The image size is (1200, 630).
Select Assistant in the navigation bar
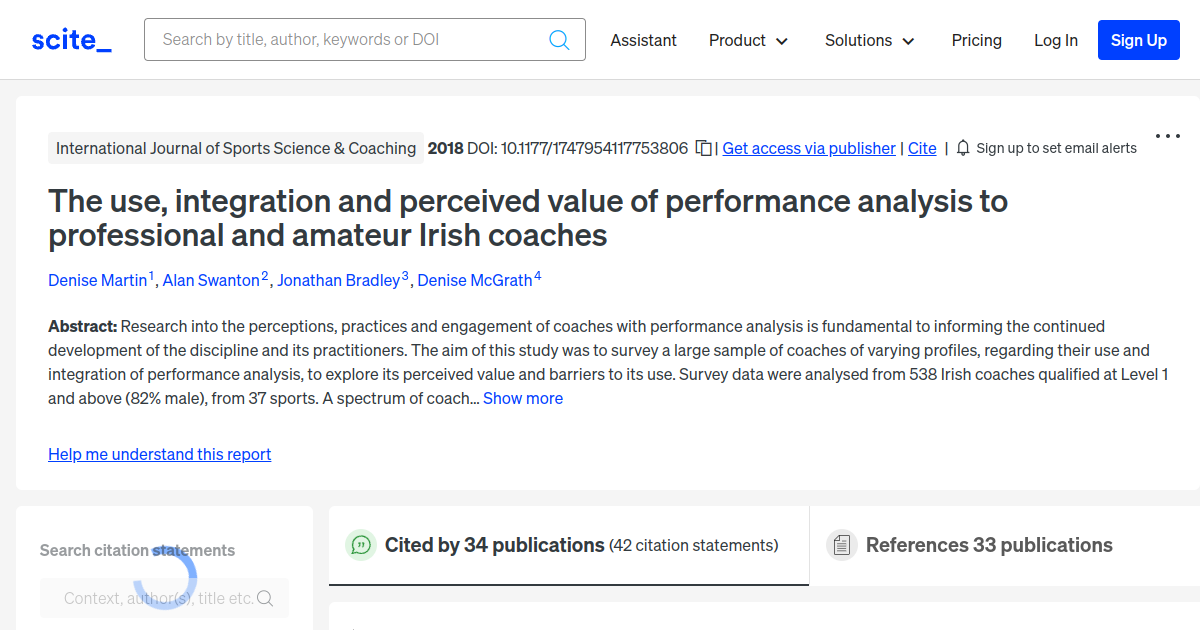(643, 40)
